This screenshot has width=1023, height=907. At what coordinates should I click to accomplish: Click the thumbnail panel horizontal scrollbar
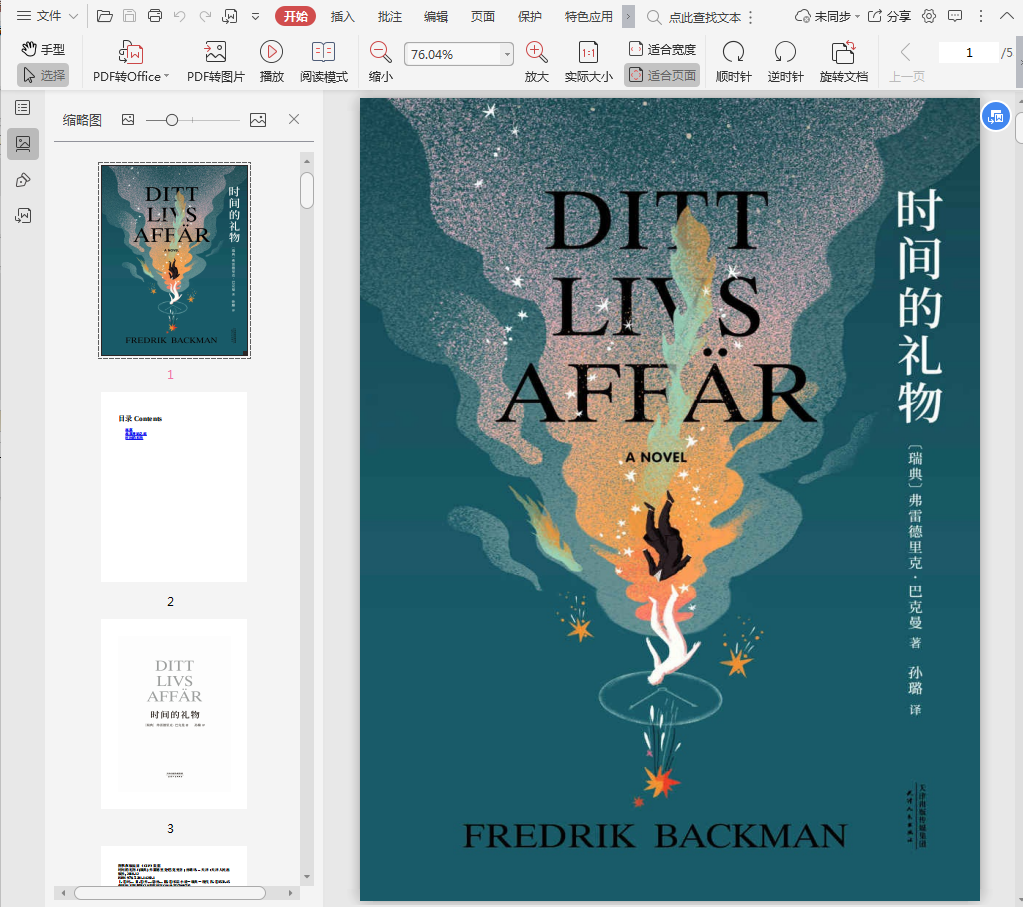170,893
